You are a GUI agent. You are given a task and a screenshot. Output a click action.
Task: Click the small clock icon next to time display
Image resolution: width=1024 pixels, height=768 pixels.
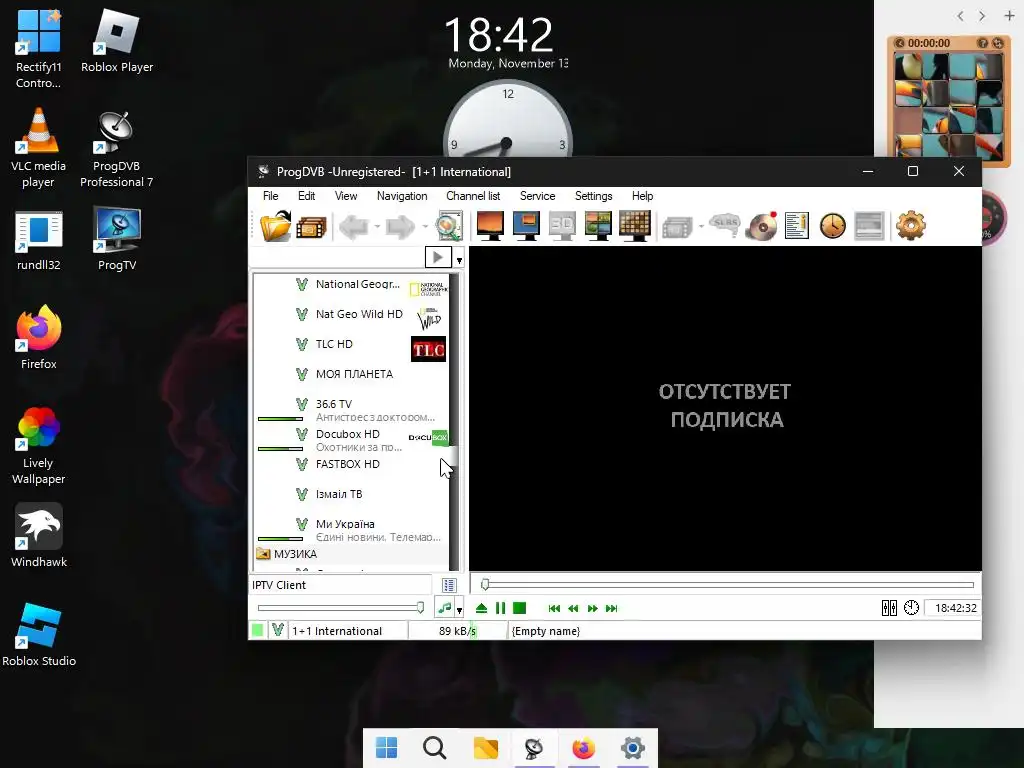click(x=911, y=608)
